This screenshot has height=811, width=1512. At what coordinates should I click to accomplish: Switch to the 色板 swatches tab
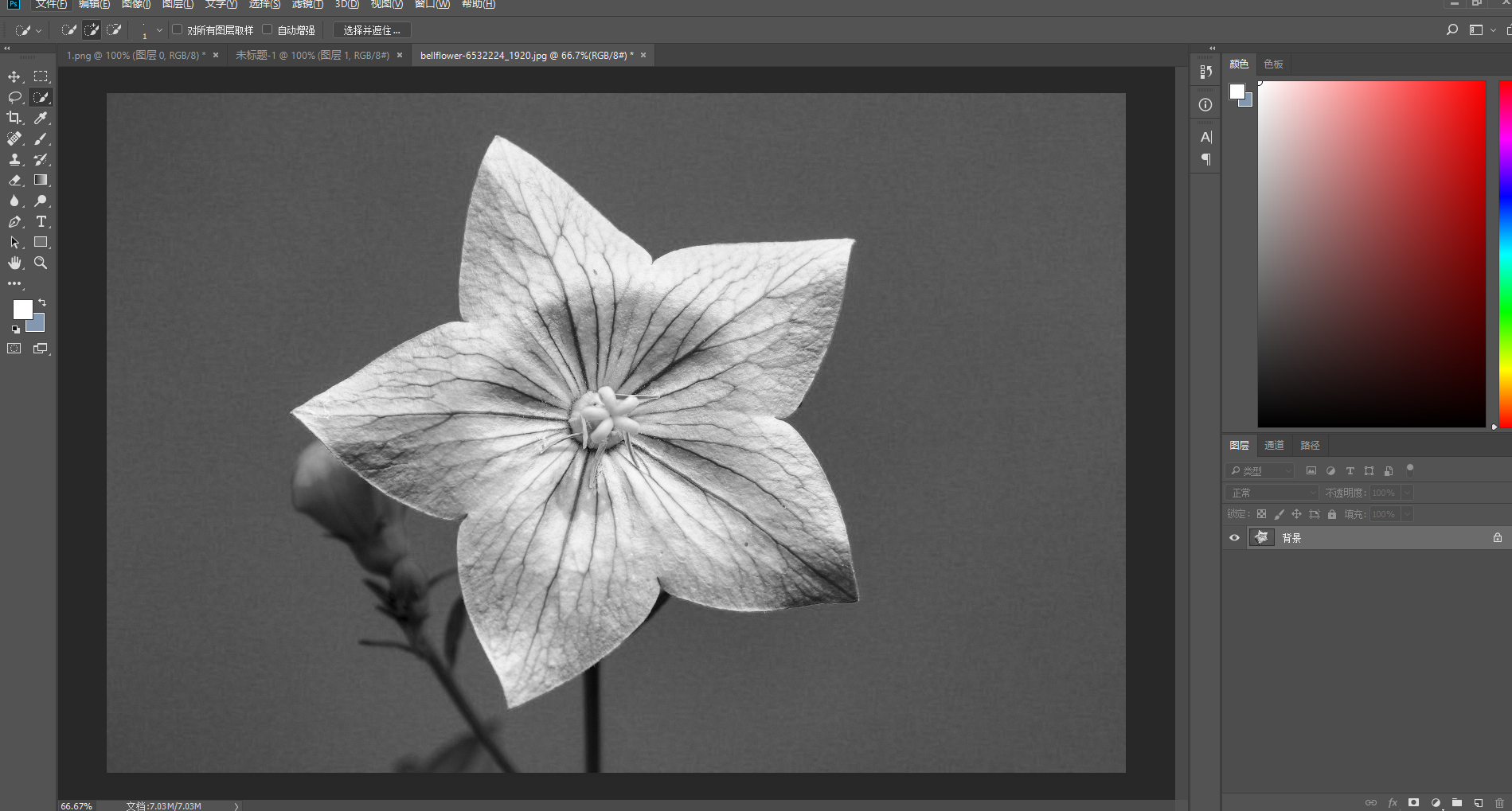pyautogui.click(x=1273, y=64)
